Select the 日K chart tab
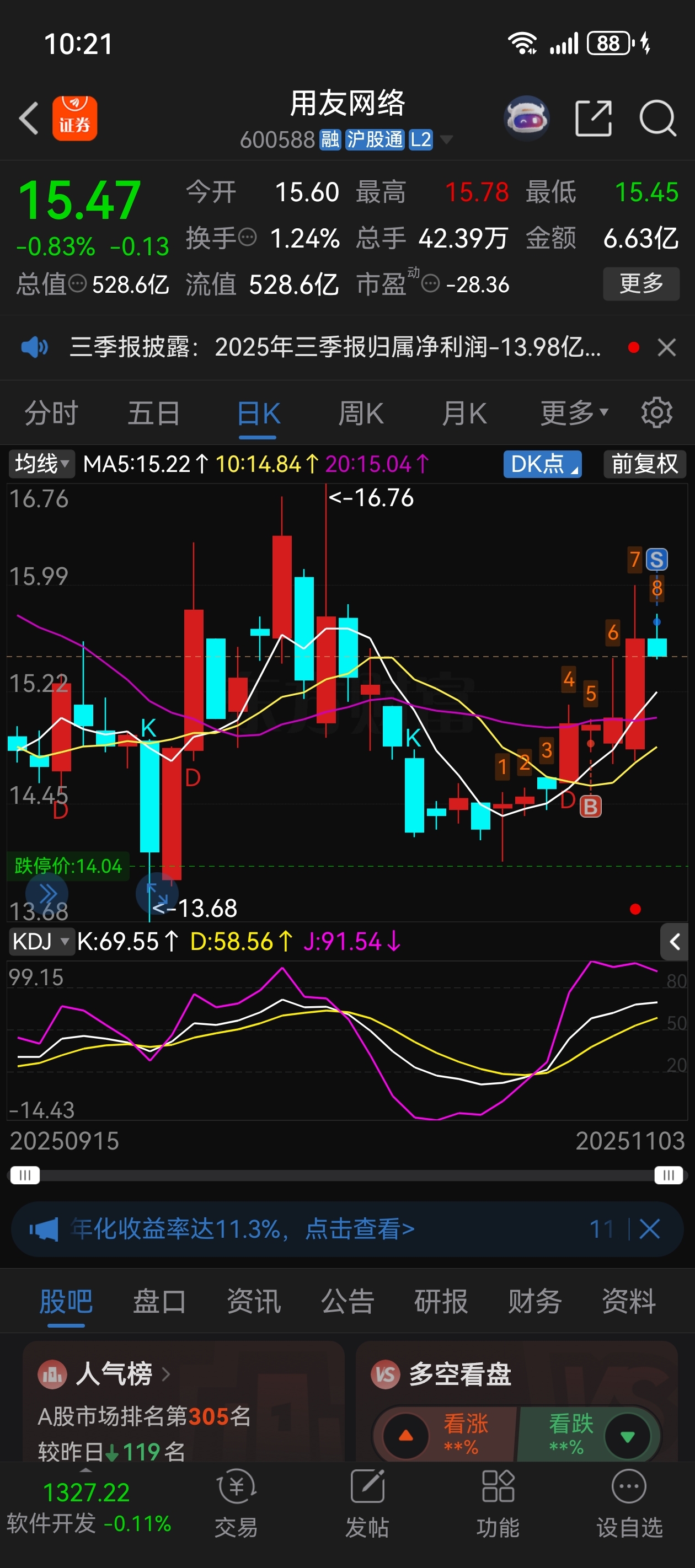This screenshot has height=1568, width=695. pos(258,414)
